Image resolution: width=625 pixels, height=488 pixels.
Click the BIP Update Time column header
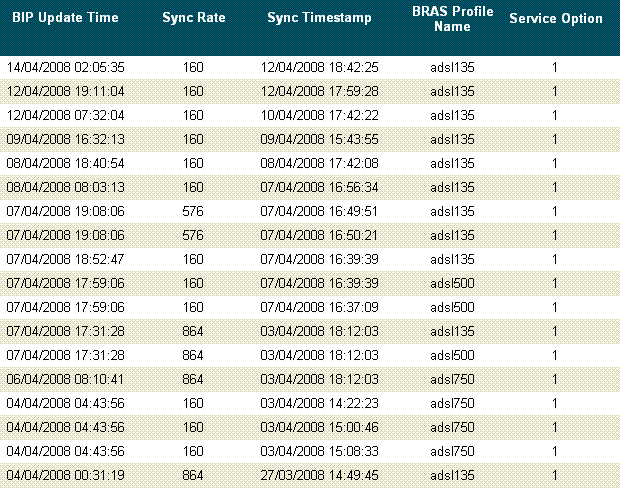point(65,18)
